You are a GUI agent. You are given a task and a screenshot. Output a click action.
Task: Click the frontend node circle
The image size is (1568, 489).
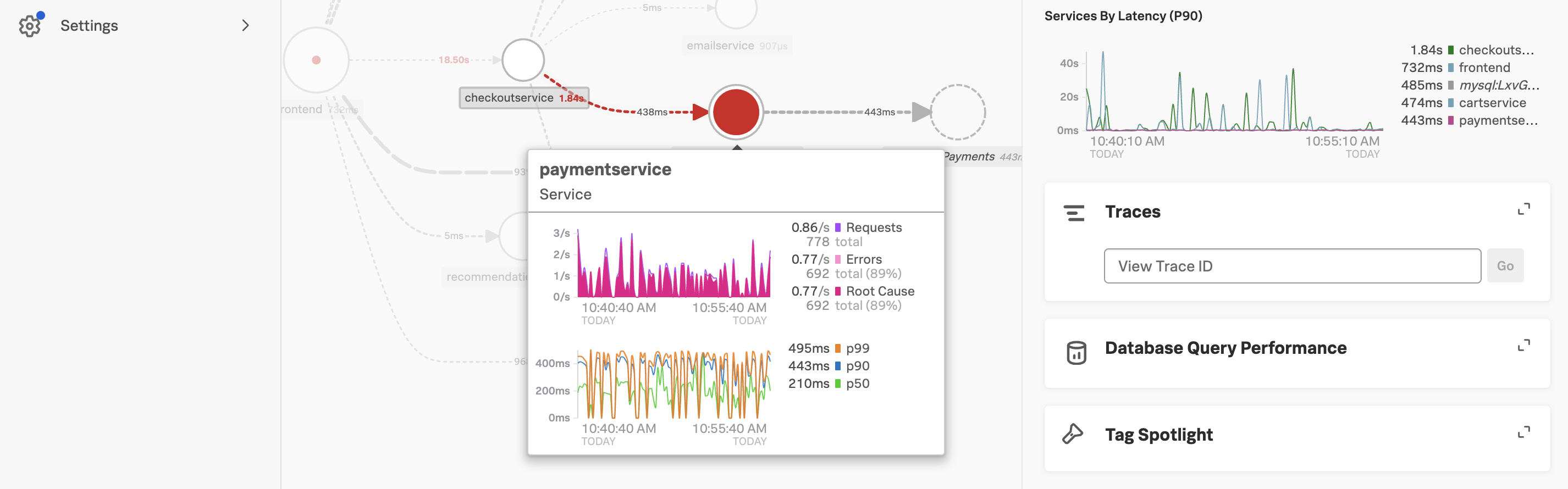pyautogui.click(x=316, y=60)
